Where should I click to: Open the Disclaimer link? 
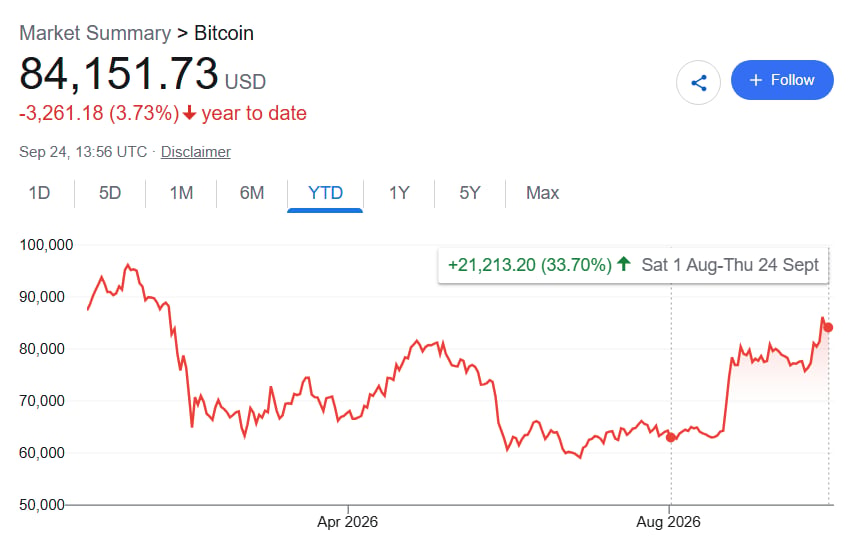(x=196, y=152)
